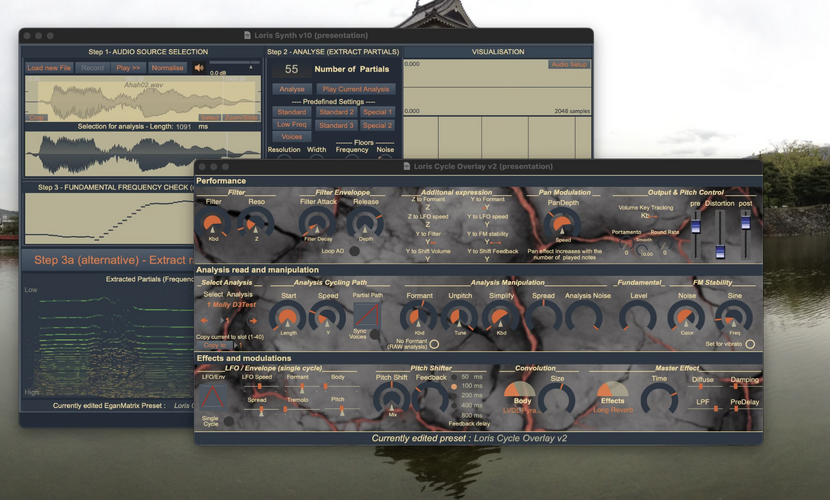Open the Select Analysis slot number box
830x500 pixels.
coord(225,321)
